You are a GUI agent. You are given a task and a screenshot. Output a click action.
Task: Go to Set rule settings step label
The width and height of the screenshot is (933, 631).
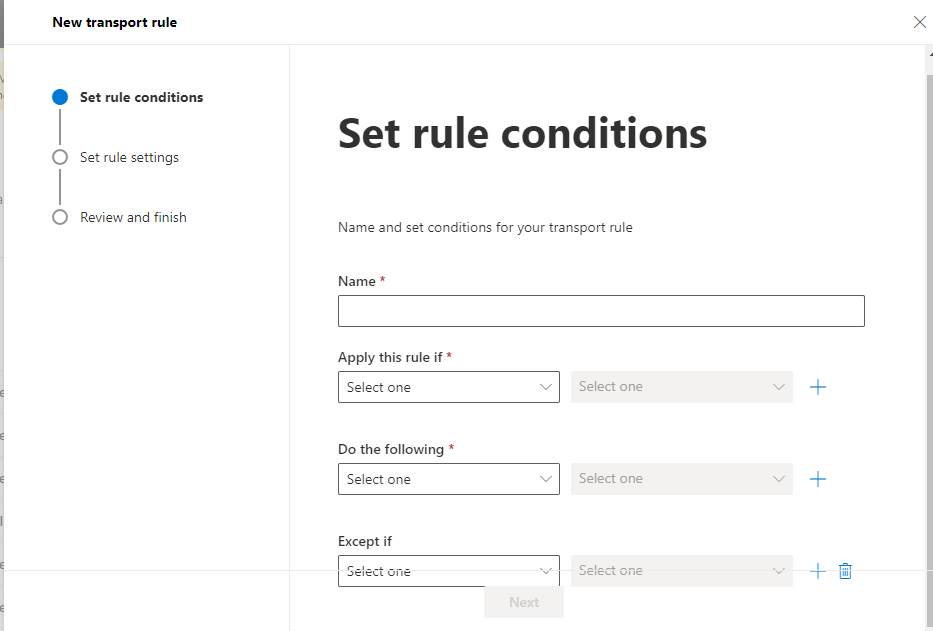[129, 157]
